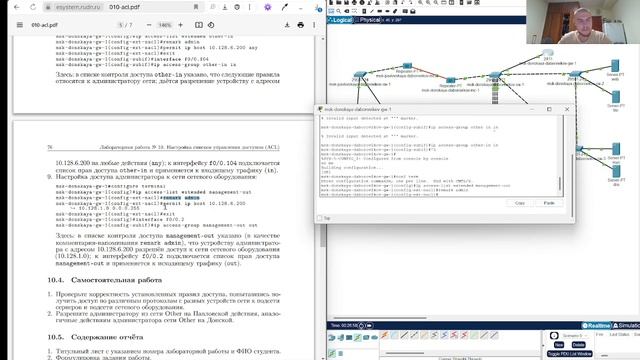This screenshot has height=360, width=640.
Task: Select End Devices category icon
Action: click(x=340, y=338)
